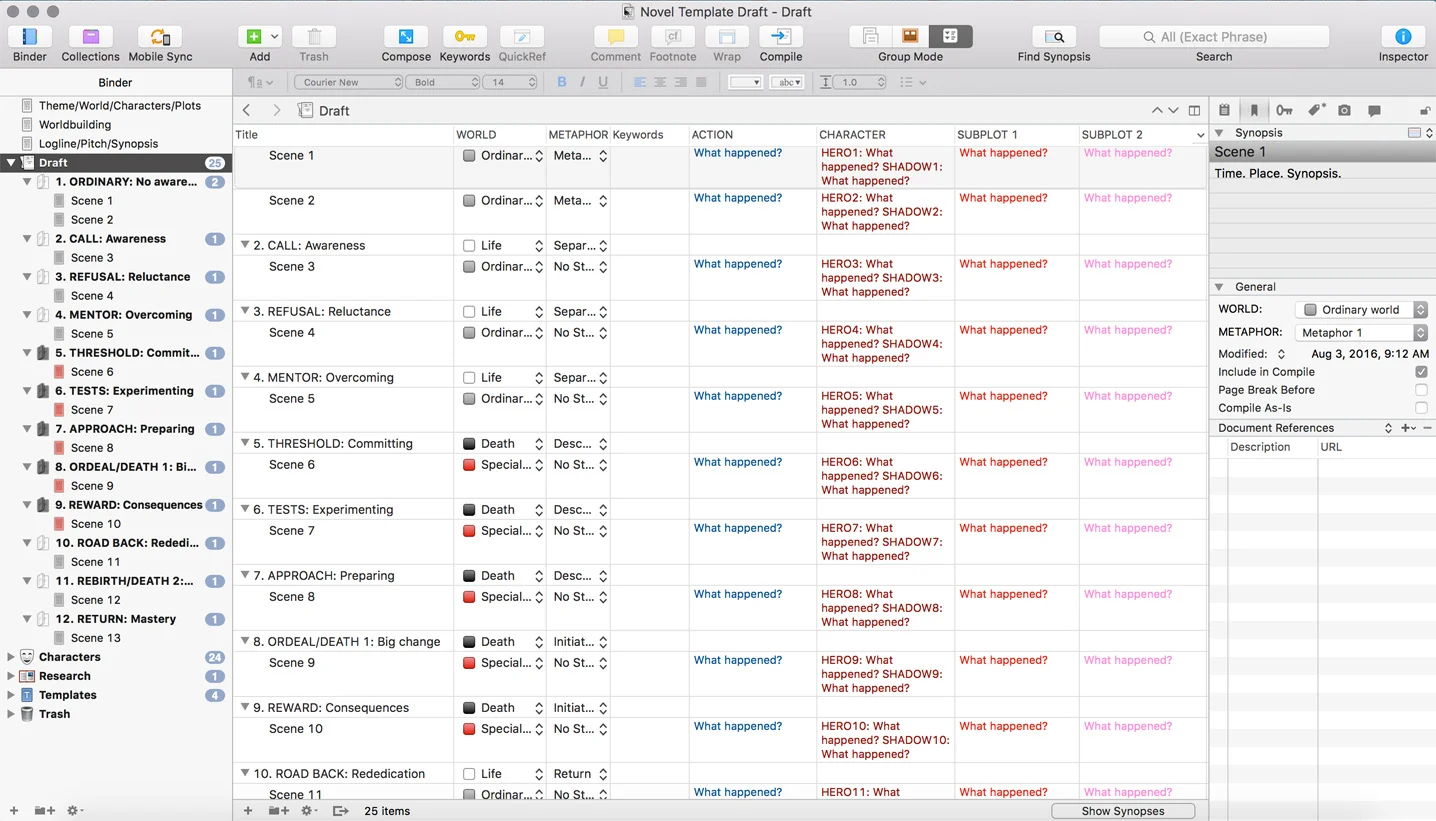Switch Group Mode to corkboard view

coord(910,37)
